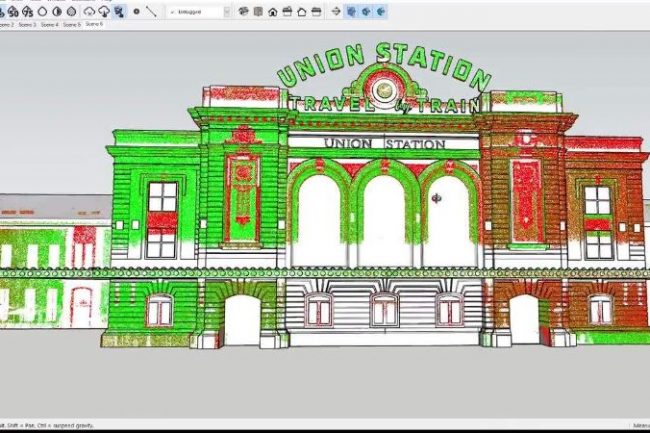
Task: Click the central arch of the station model
Action: pos(384,220)
